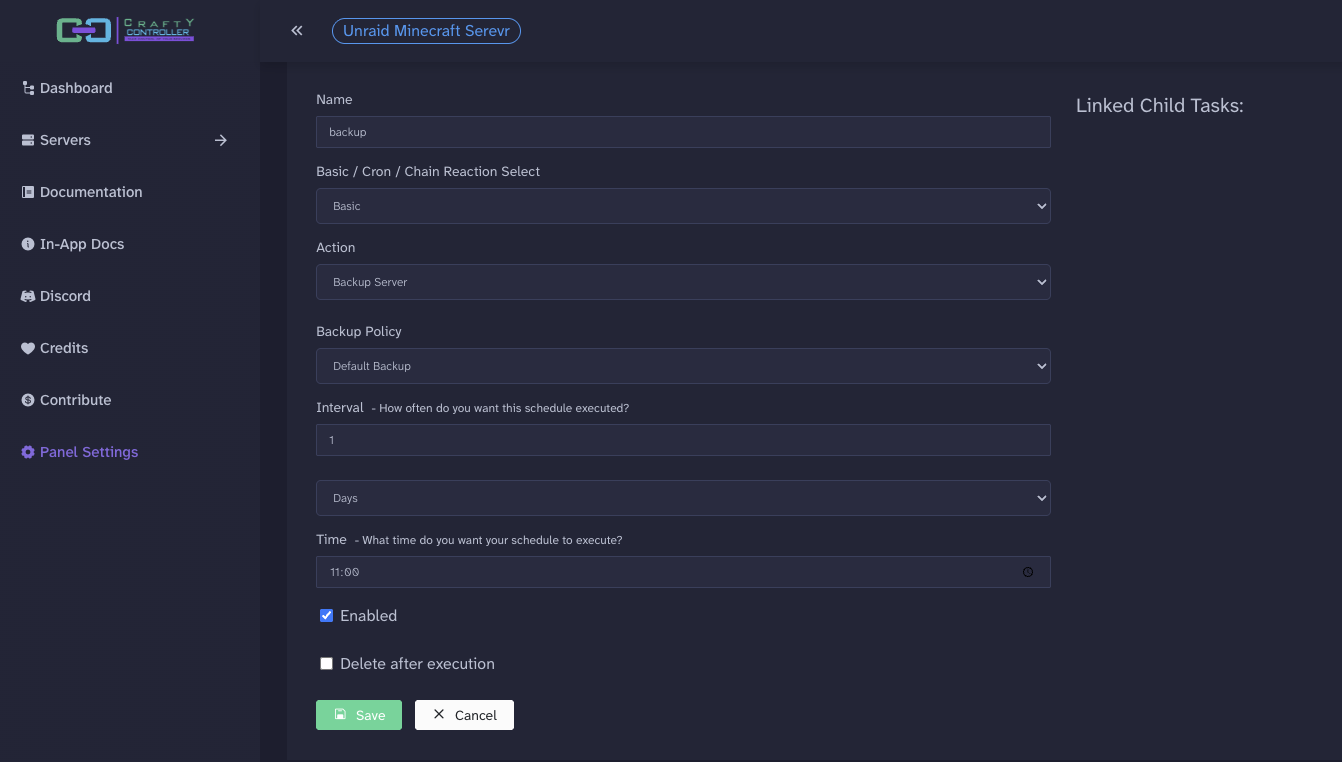Open Servers menu item
The height and width of the screenshot is (762, 1342).
[x=65, y=140]
